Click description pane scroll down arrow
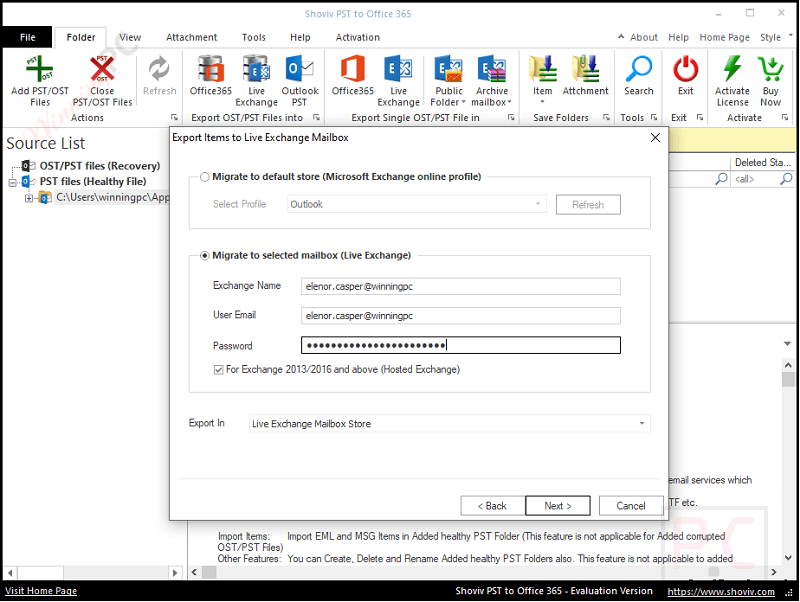The height and width of the screenshot is (602, 800). (788, 558)
